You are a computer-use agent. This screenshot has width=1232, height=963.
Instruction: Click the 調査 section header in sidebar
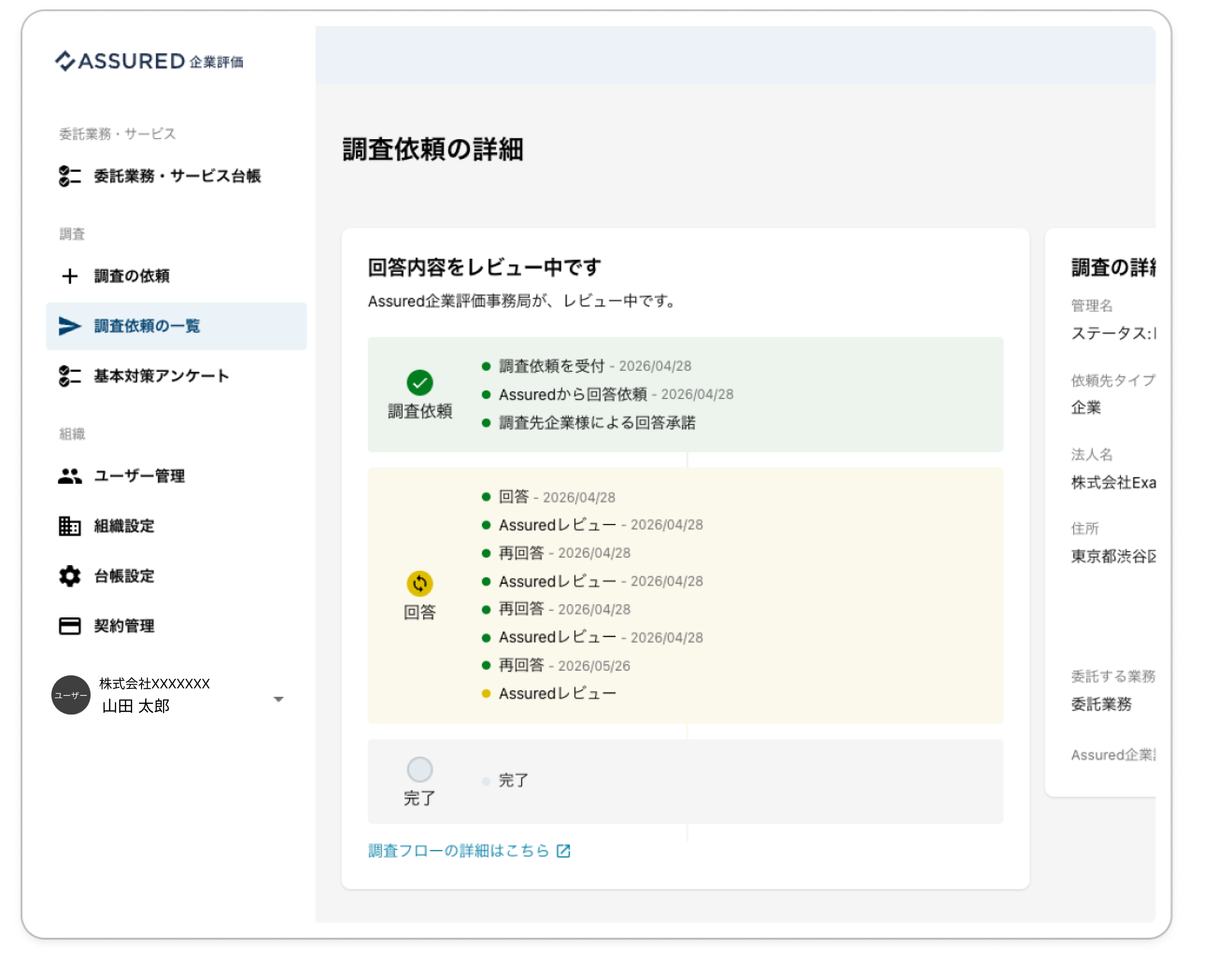click(72, 234)
